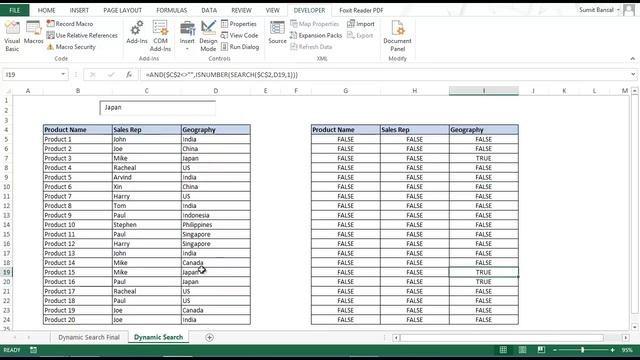The width and height of the screenshot is (640, 360).
Task: Click the formula bar Cancel icon
Action: pyautogui.click(x=93, y=75)
